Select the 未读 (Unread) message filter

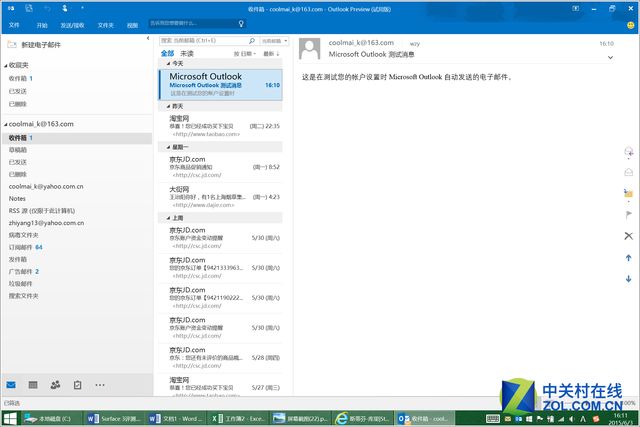tap(187, 53)
